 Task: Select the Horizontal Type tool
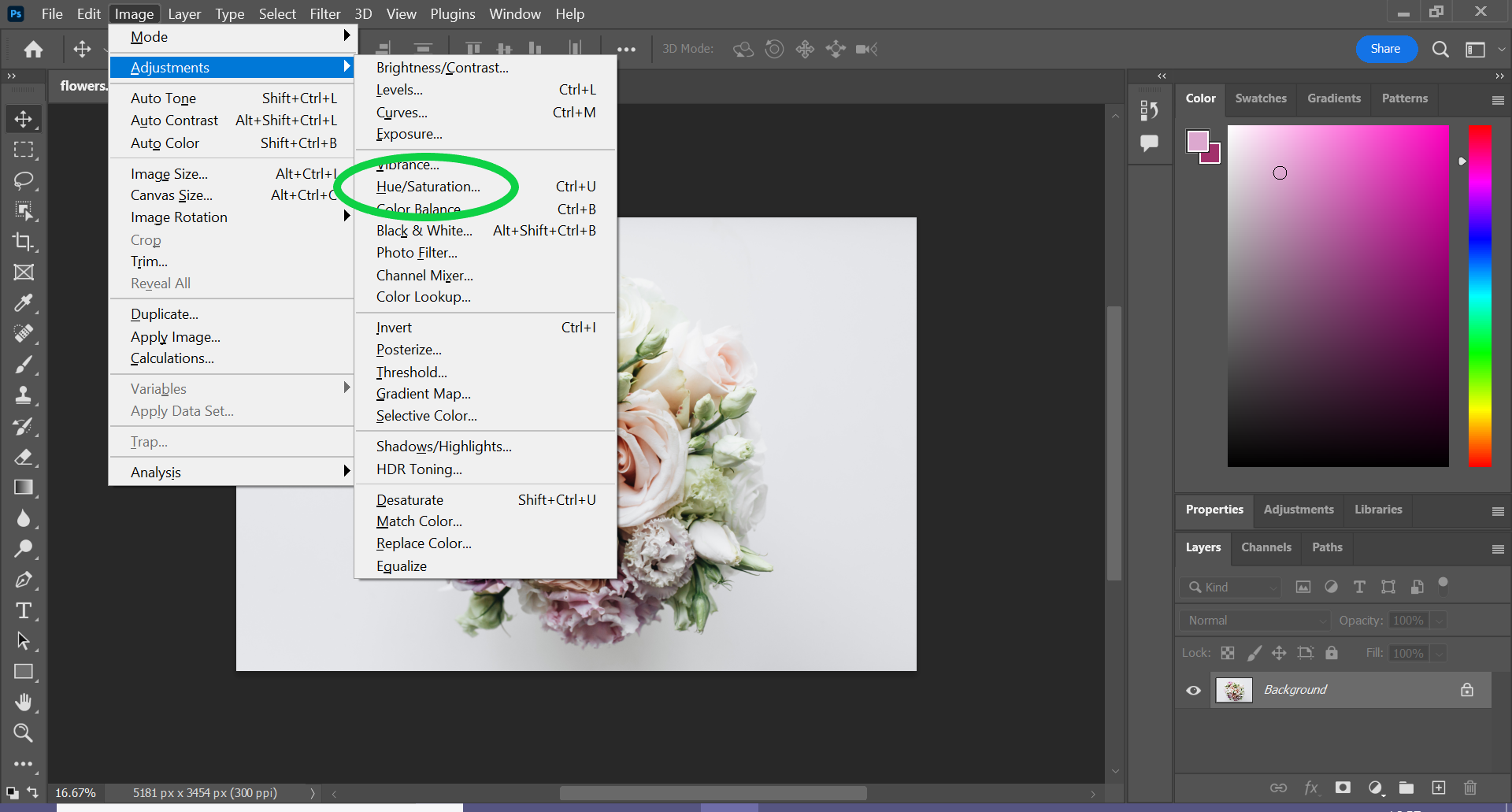(x=23, y=610)
